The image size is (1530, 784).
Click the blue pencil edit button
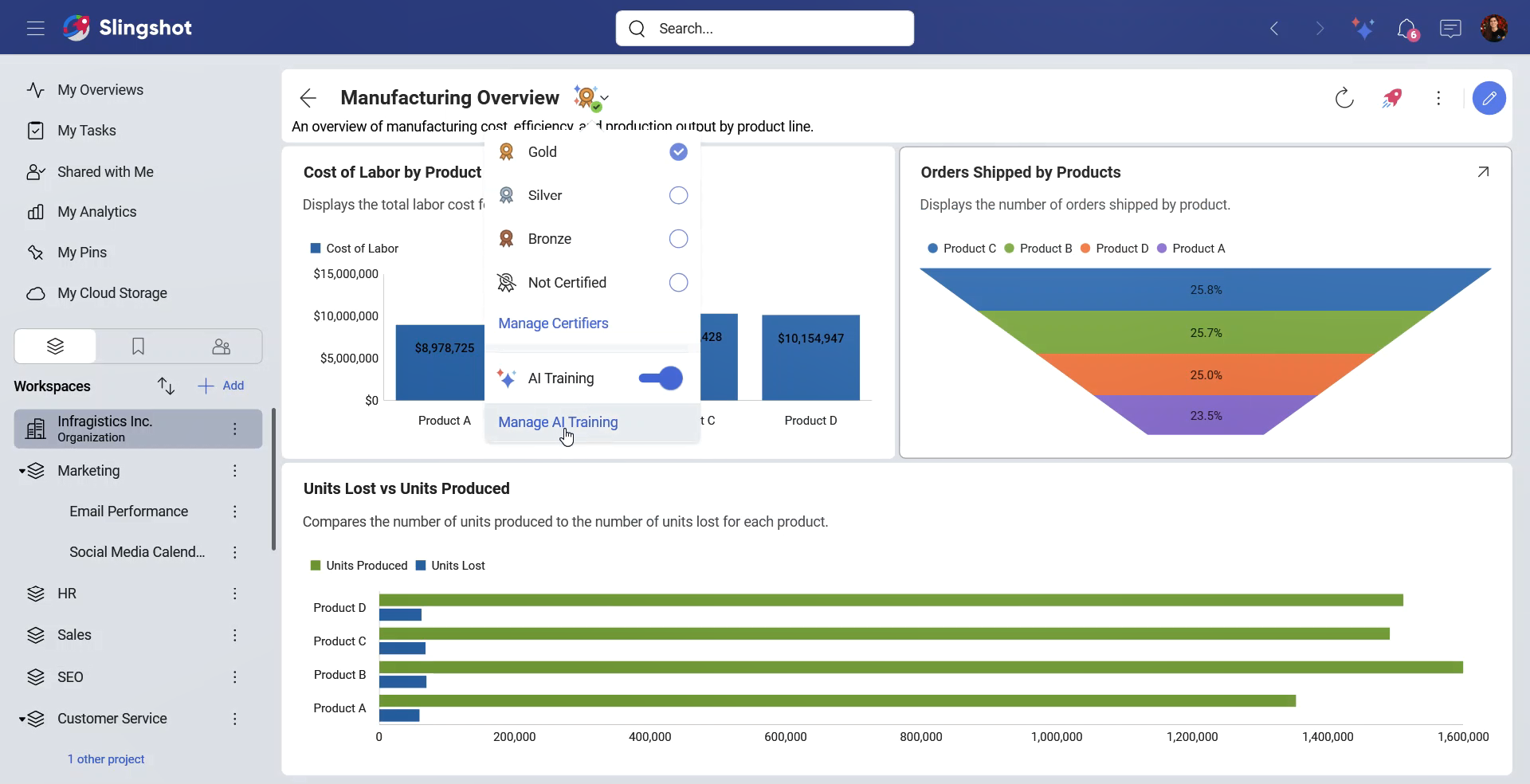(x=1489, y=98)
